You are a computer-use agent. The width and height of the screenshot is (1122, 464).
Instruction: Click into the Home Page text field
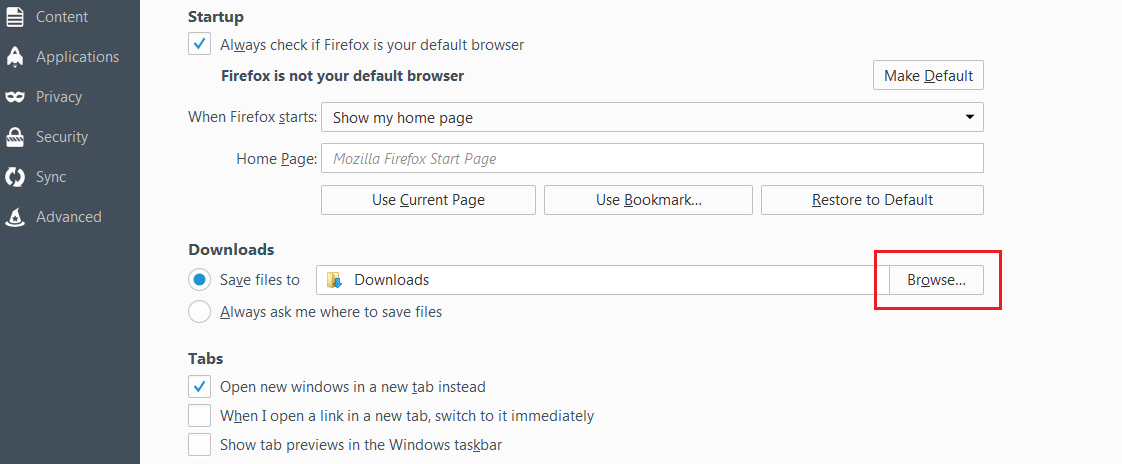pyautogui.click(x=652, y=158)
